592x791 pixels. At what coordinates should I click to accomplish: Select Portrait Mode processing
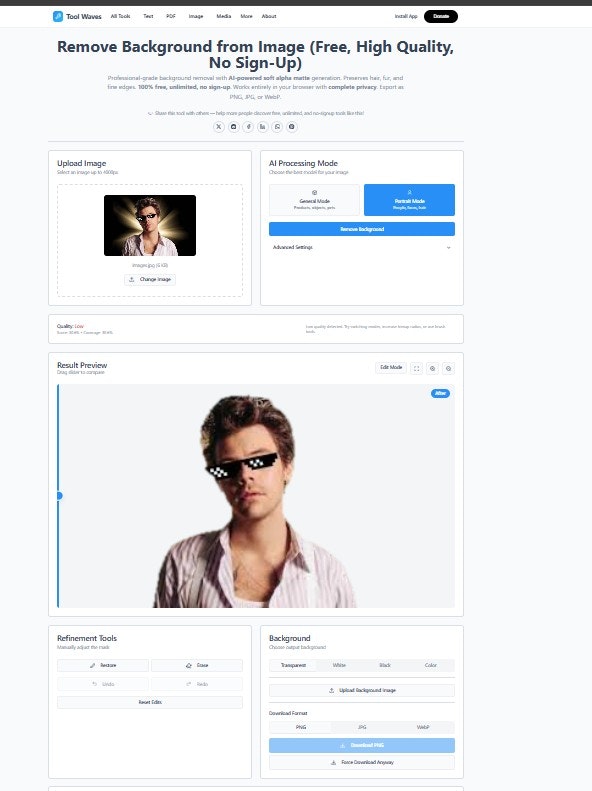(x=409, y=200)
